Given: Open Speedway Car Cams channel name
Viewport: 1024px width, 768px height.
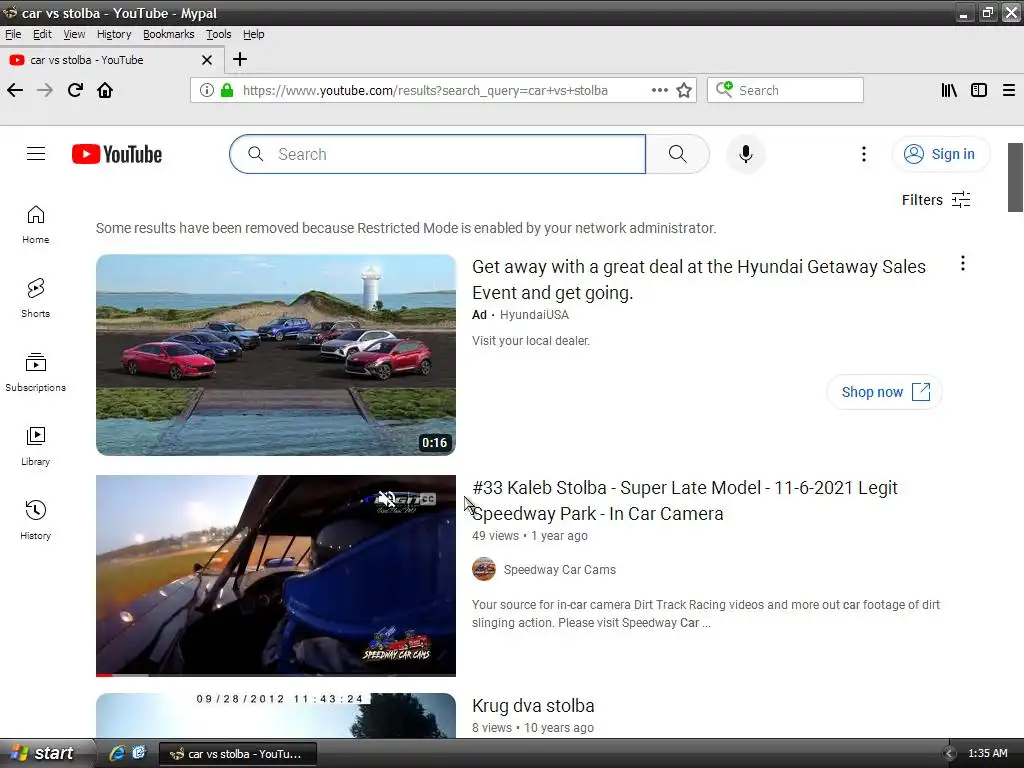Looking at the screenshot, I should pos(560,569).
